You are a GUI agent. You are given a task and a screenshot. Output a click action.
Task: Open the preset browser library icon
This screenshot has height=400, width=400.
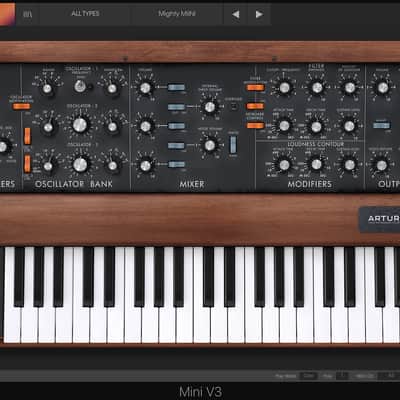click(x=28, y=14)
